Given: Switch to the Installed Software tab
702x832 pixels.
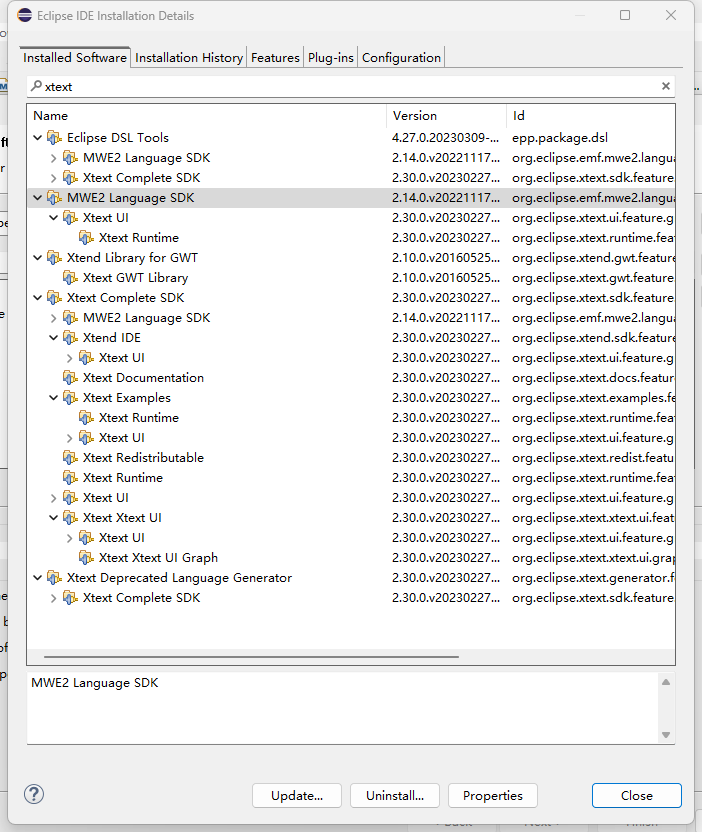Looking at the screenshot, I should pos(75,57).
